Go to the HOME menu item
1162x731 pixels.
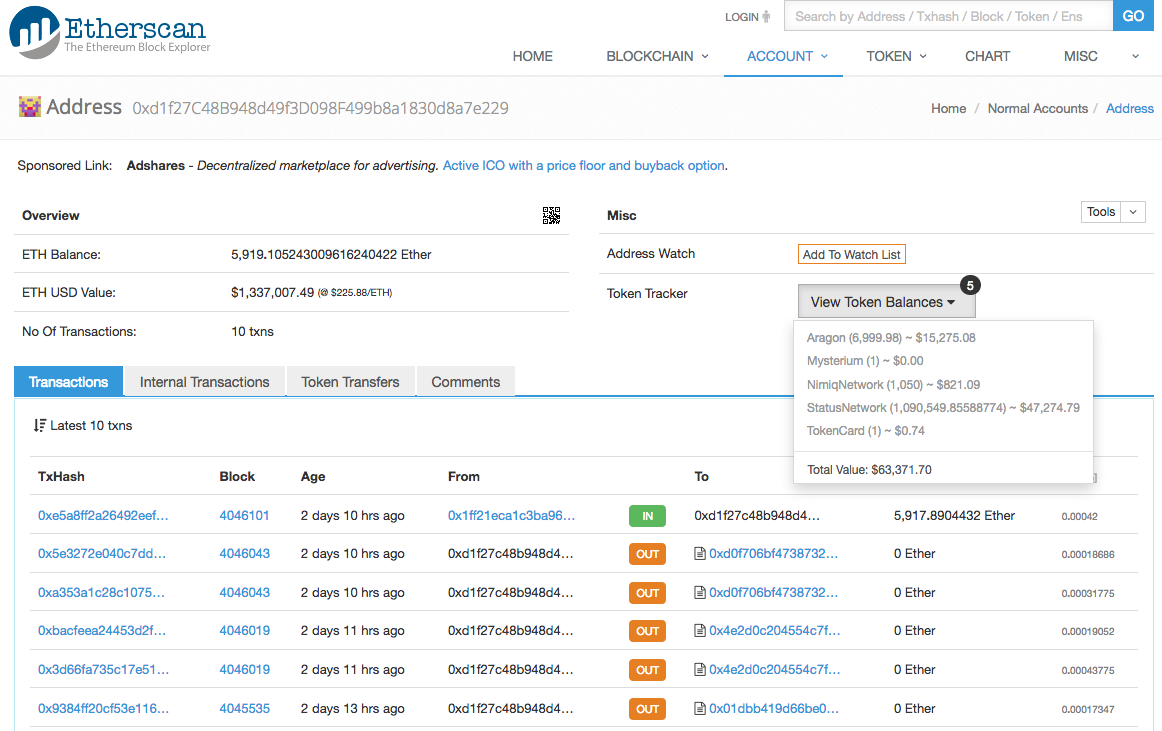click(532, 56)
